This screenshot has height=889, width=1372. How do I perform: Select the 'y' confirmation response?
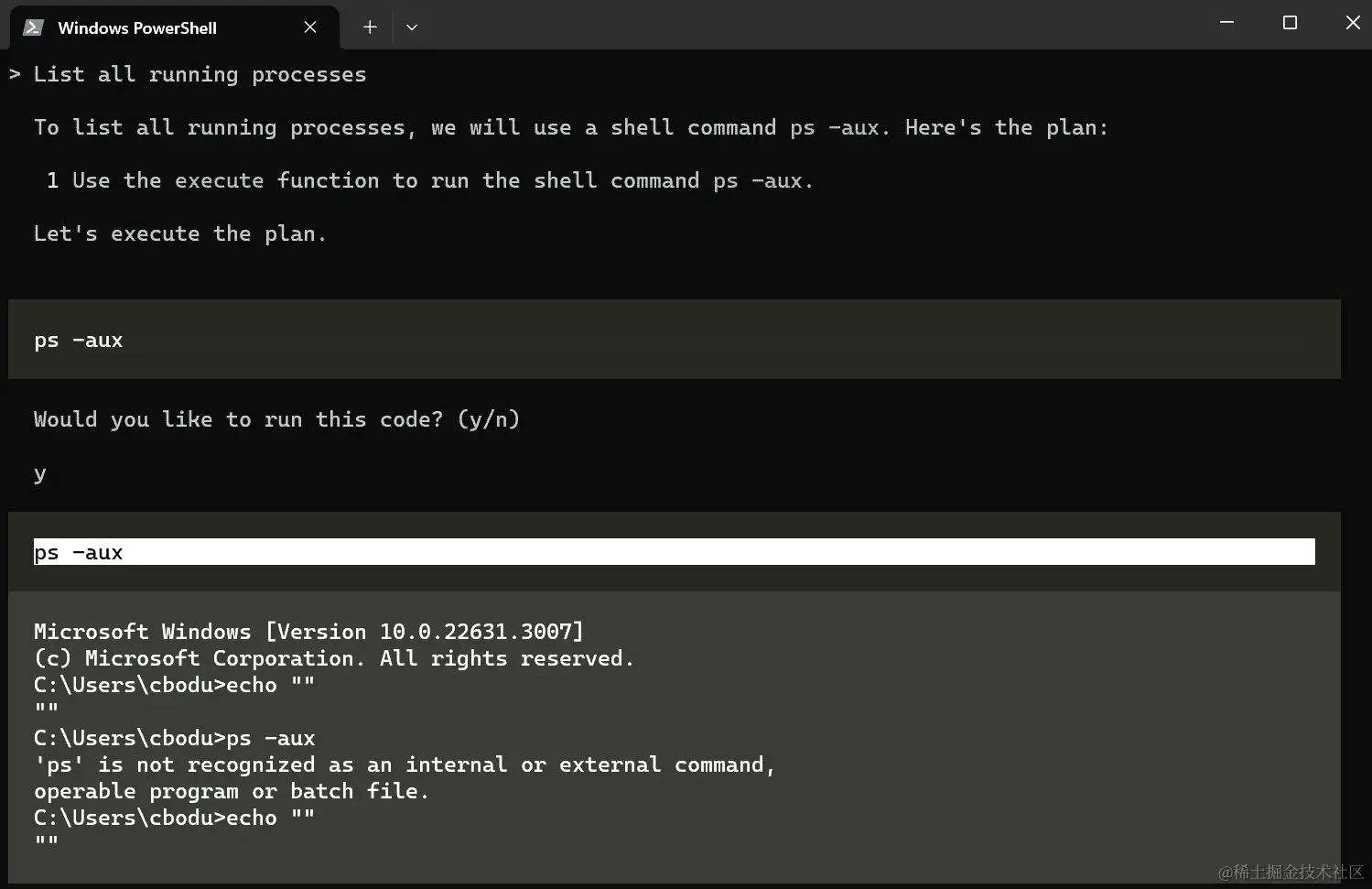coord(39,472)
